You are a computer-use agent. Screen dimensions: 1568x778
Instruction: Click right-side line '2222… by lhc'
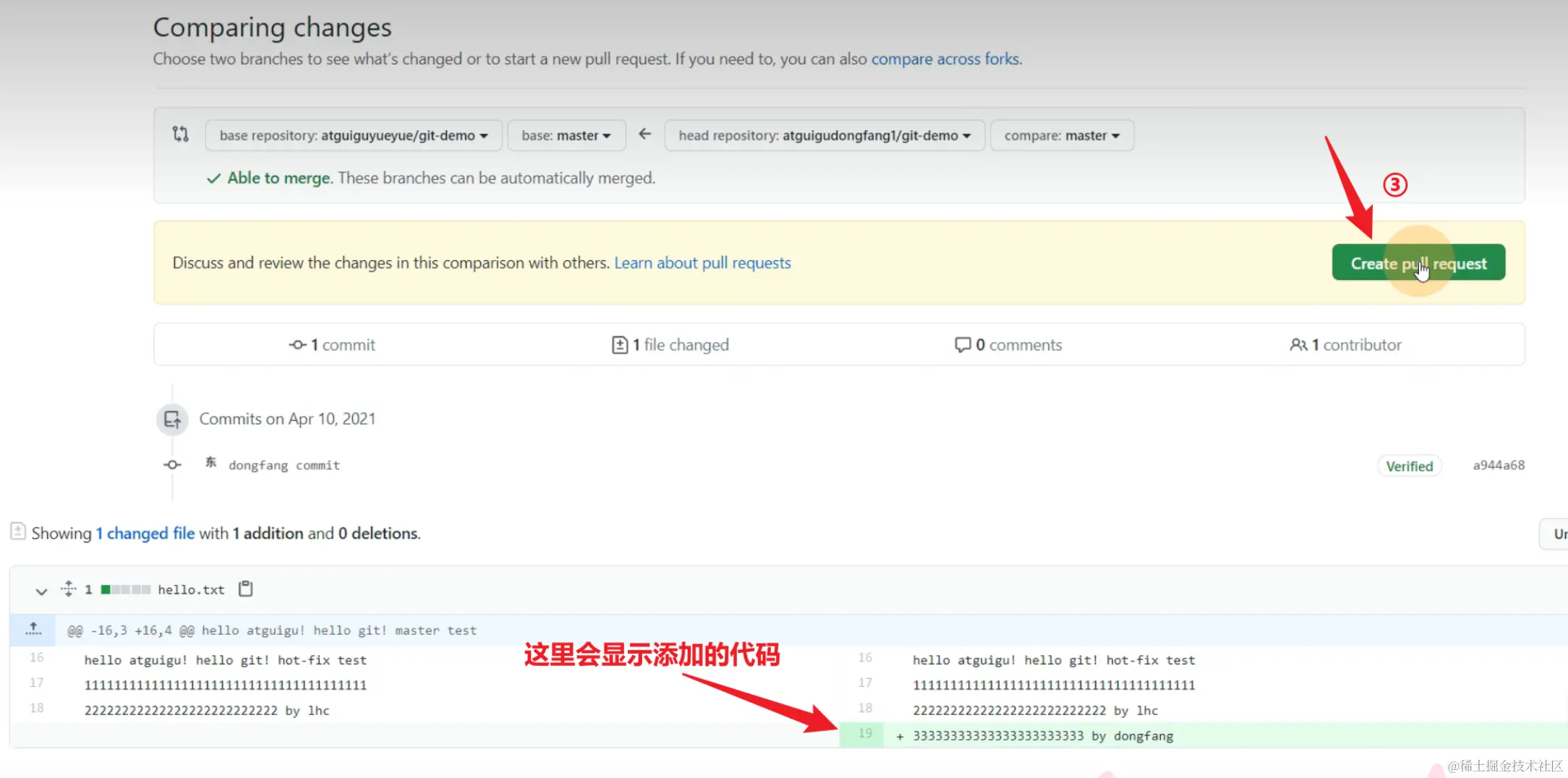(1035, 711)
